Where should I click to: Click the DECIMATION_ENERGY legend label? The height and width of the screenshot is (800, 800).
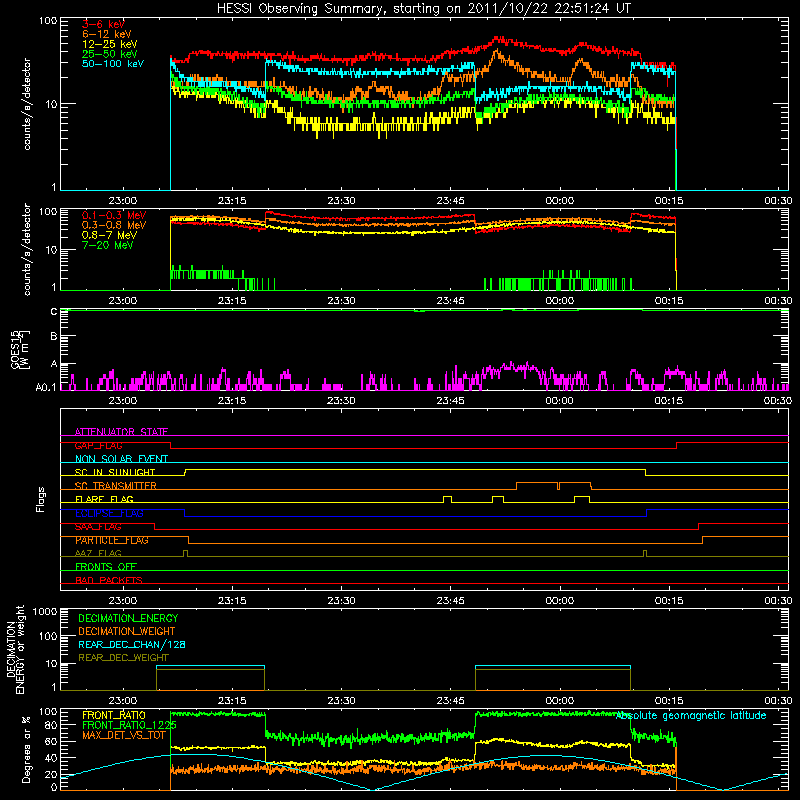click(128, 618)
